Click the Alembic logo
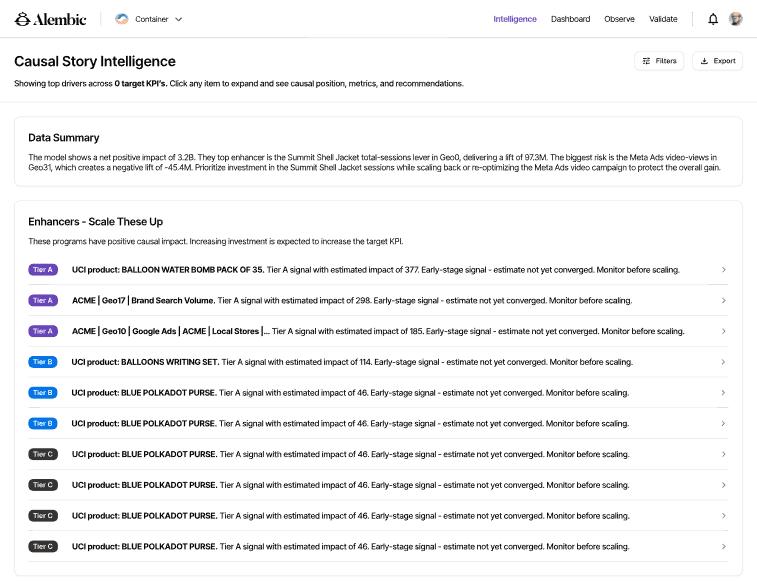This screenshot has height=583, width=757. point(51,19)
